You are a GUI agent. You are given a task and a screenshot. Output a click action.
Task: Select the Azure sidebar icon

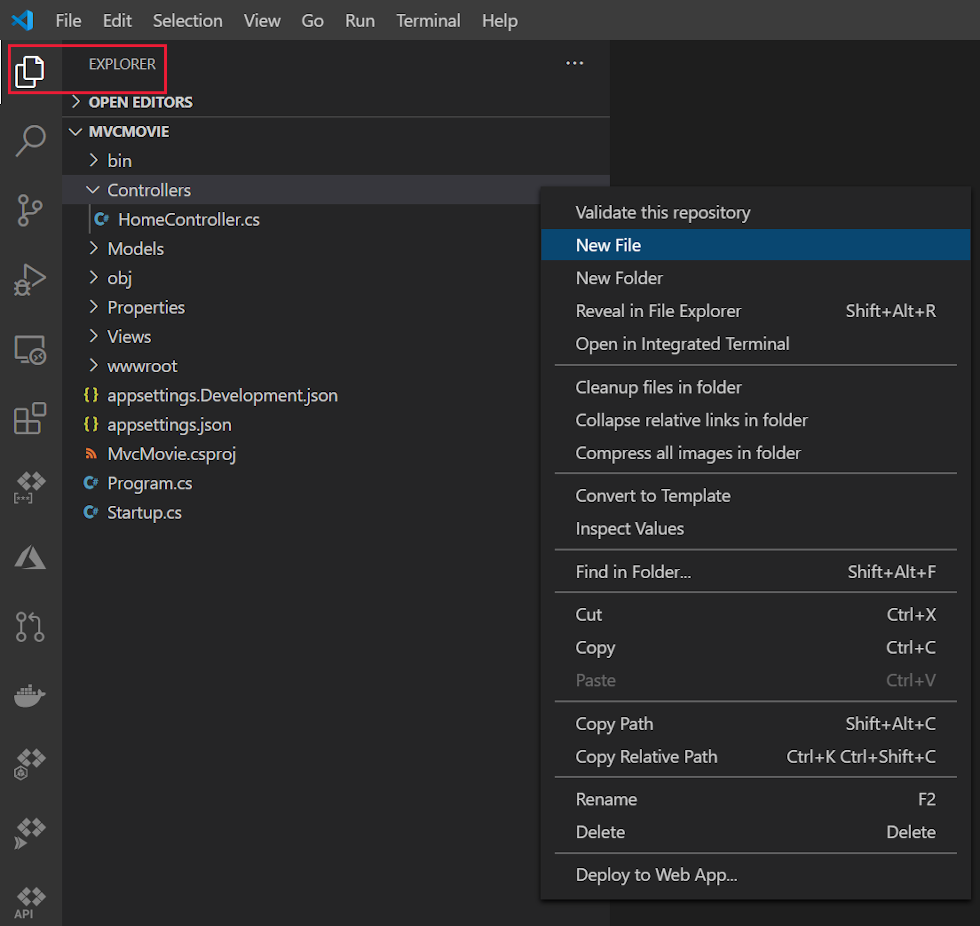[30, 558]
